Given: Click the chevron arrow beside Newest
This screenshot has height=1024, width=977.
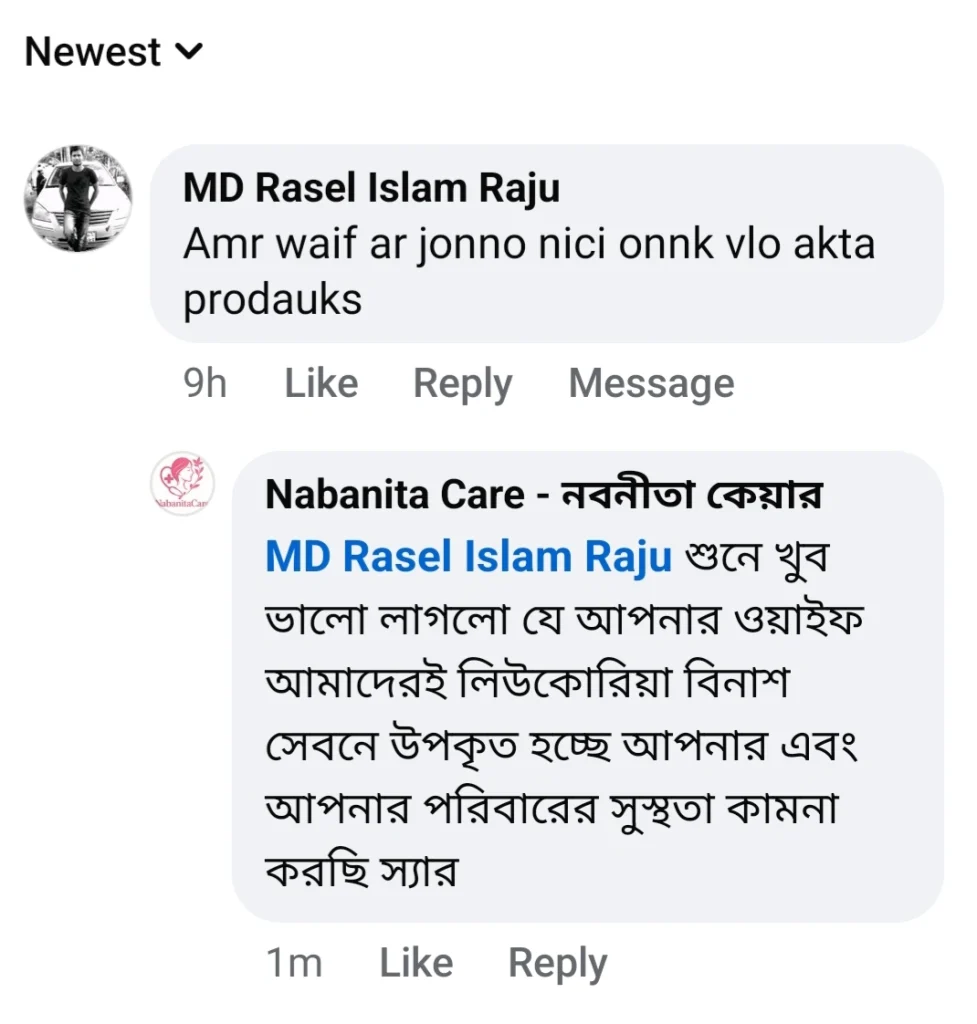Looking at the screenshot, I should pyautogui.click(x=189, y=51).
